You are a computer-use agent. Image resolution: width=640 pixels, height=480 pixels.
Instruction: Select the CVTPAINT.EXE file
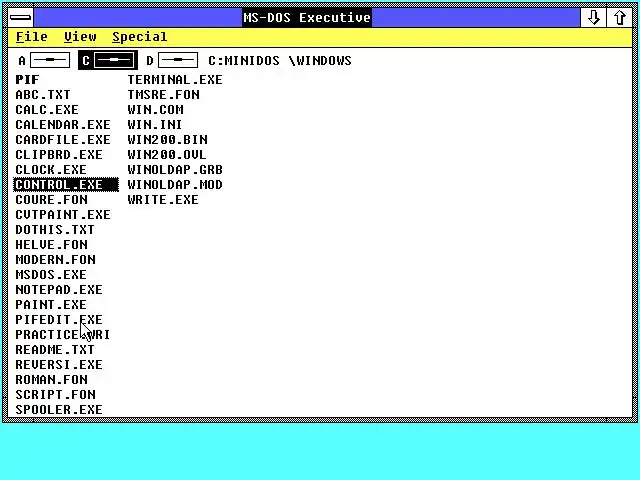[x=63, y=215]
